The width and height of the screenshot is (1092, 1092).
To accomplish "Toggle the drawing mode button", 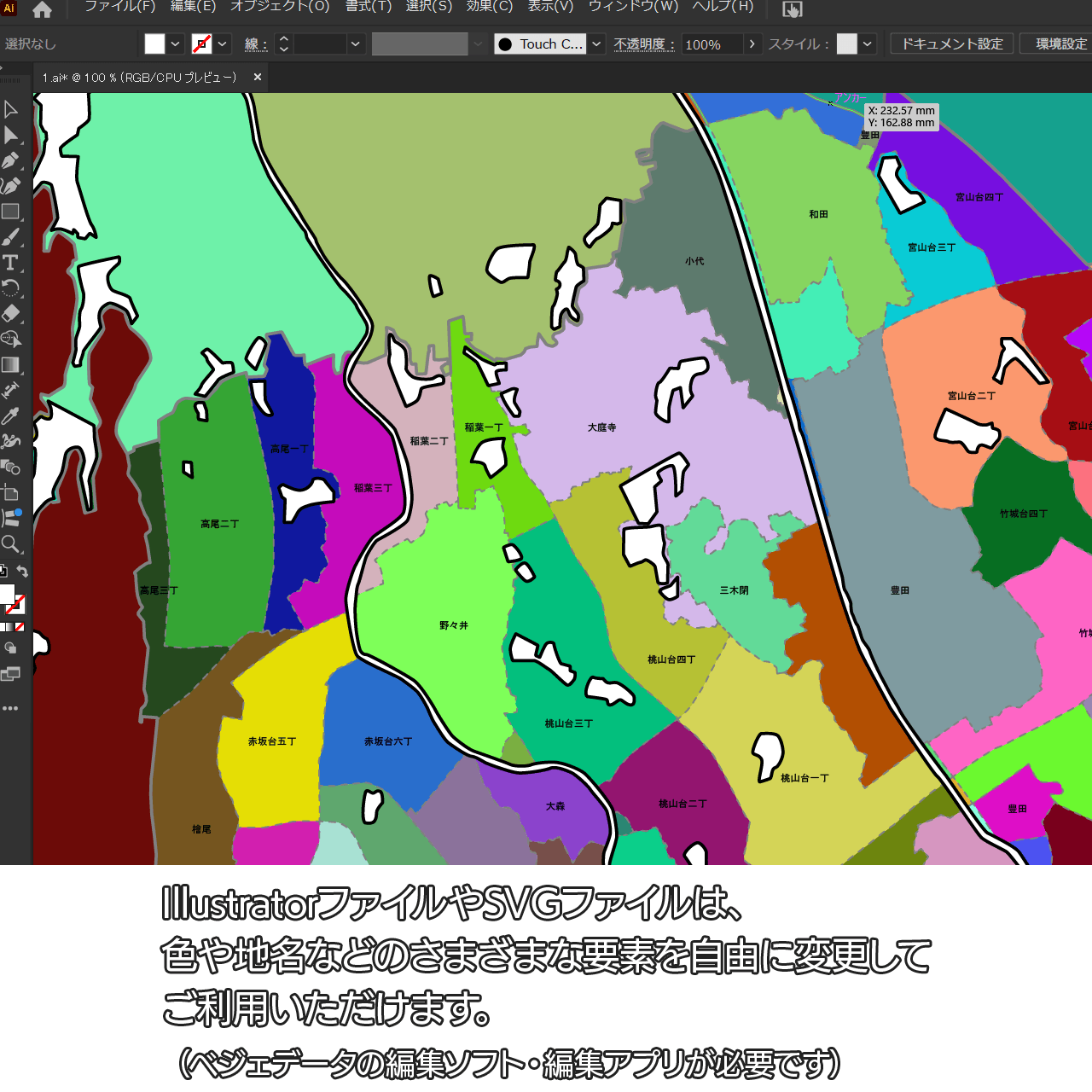I will pyautogui.click(x=10, y=648).
